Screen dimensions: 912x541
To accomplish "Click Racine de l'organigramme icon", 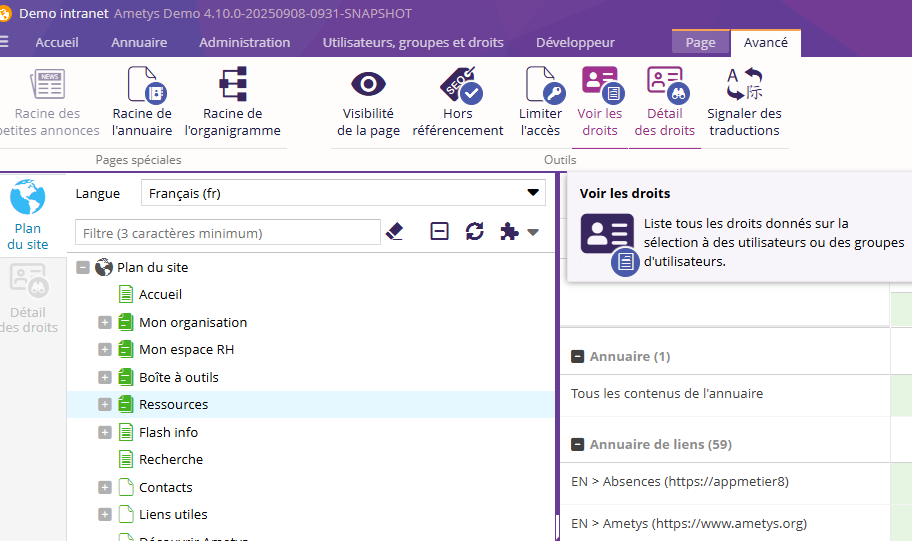I will tap(232, 86).
